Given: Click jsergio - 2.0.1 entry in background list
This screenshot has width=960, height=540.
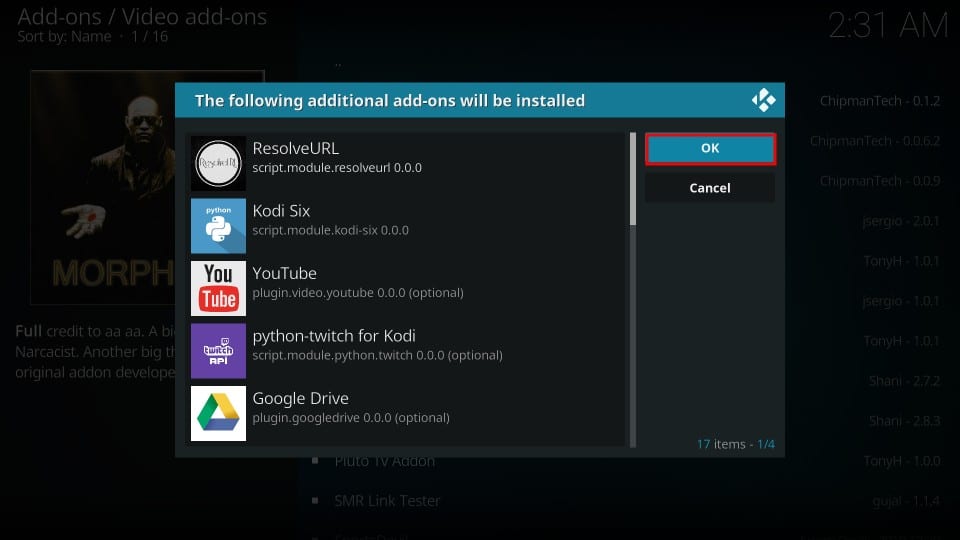Looking at the screenshot, I should point(901,221).
